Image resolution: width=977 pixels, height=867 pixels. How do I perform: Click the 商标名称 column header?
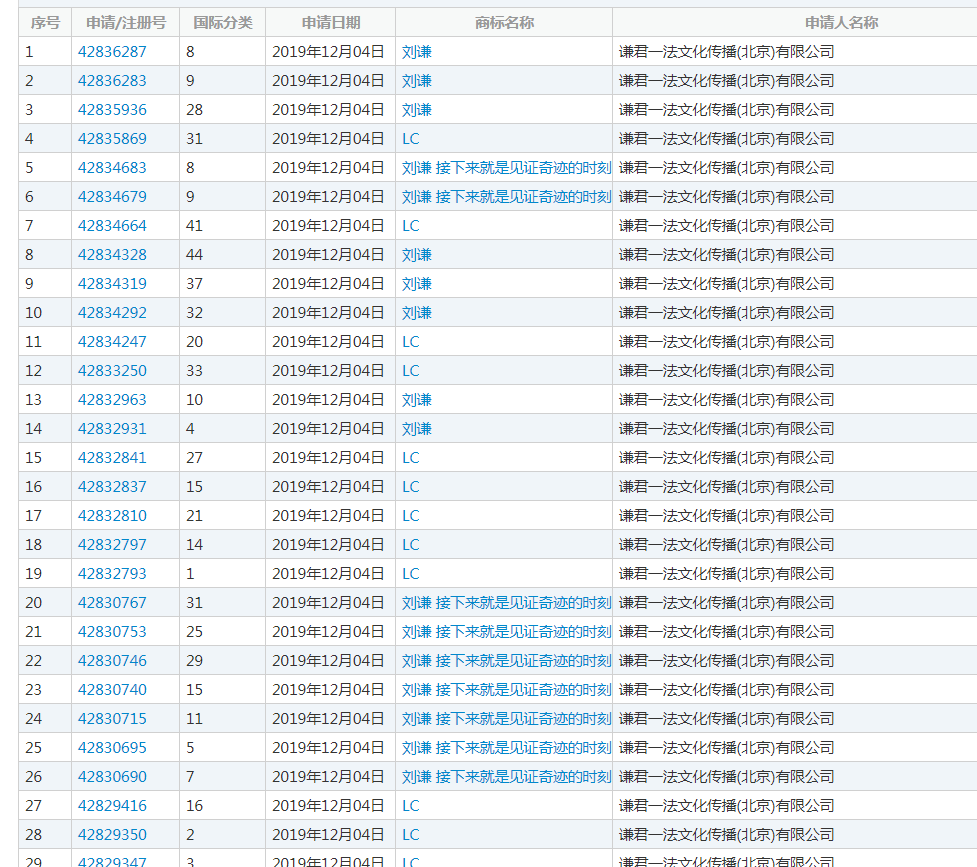(504, 23)
